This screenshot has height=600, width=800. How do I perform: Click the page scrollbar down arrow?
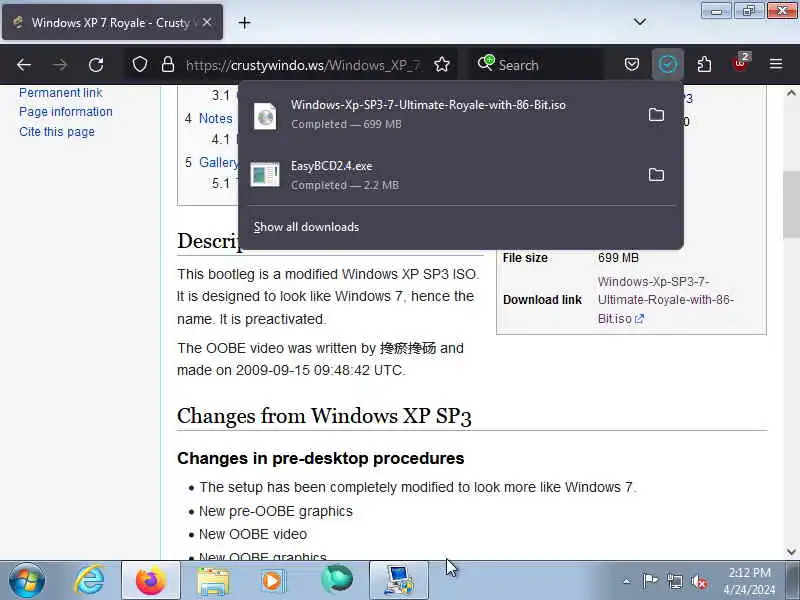coord(791,552)
